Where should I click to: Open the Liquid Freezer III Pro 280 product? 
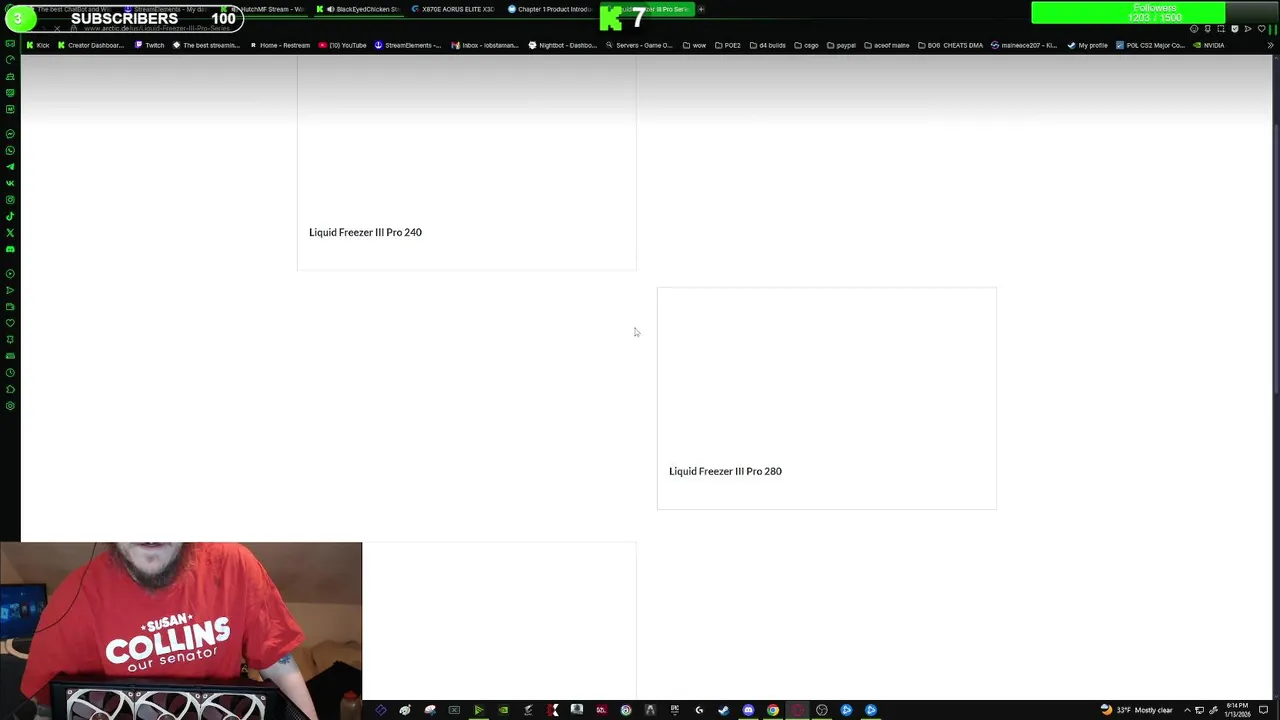[725, 471]
